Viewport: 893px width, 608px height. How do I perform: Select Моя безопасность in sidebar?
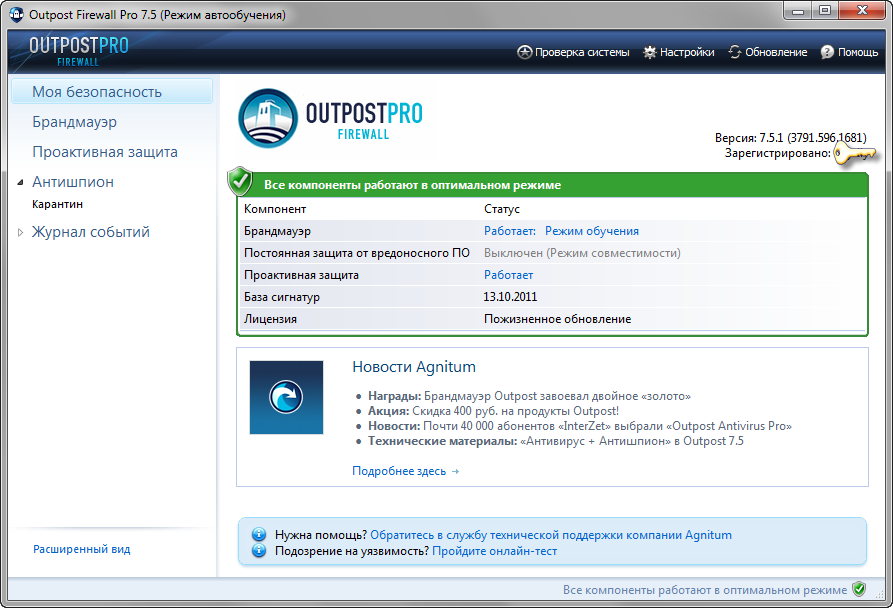click(97, 92)
